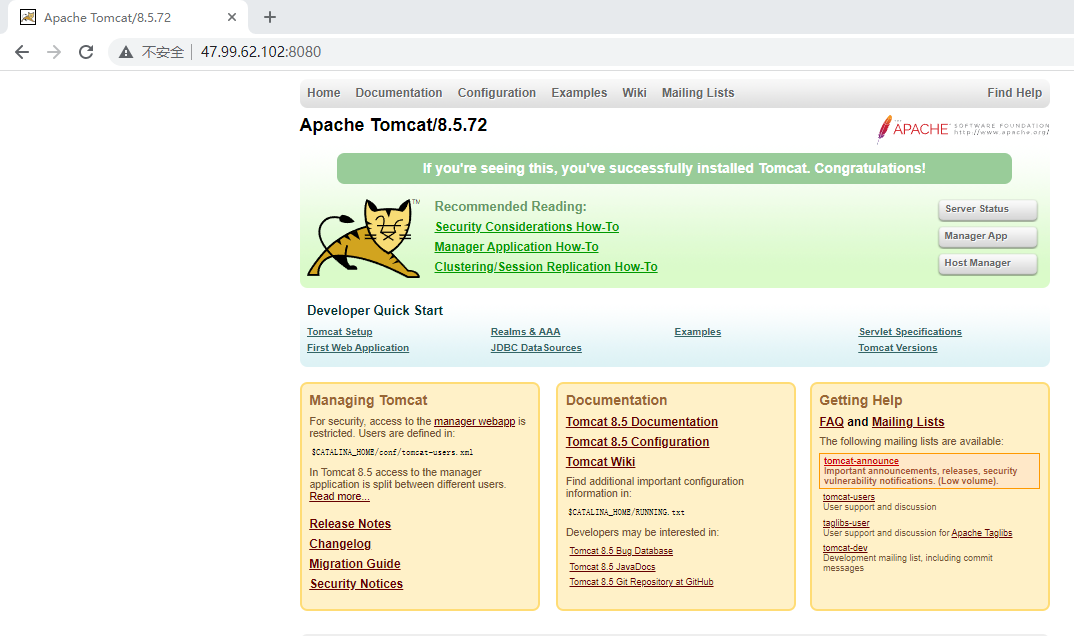
Task: Open Examples in the top navigation bar
Action: tap(579, 92)
